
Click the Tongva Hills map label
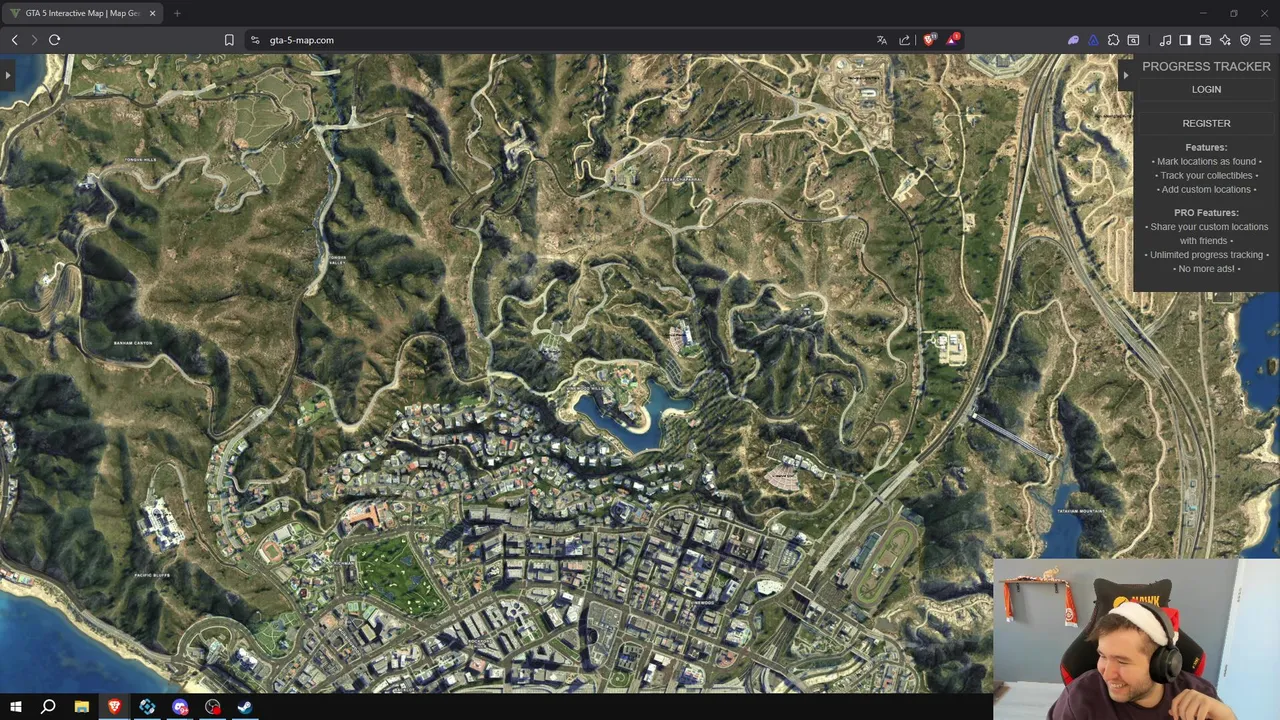tap(140, 160)
